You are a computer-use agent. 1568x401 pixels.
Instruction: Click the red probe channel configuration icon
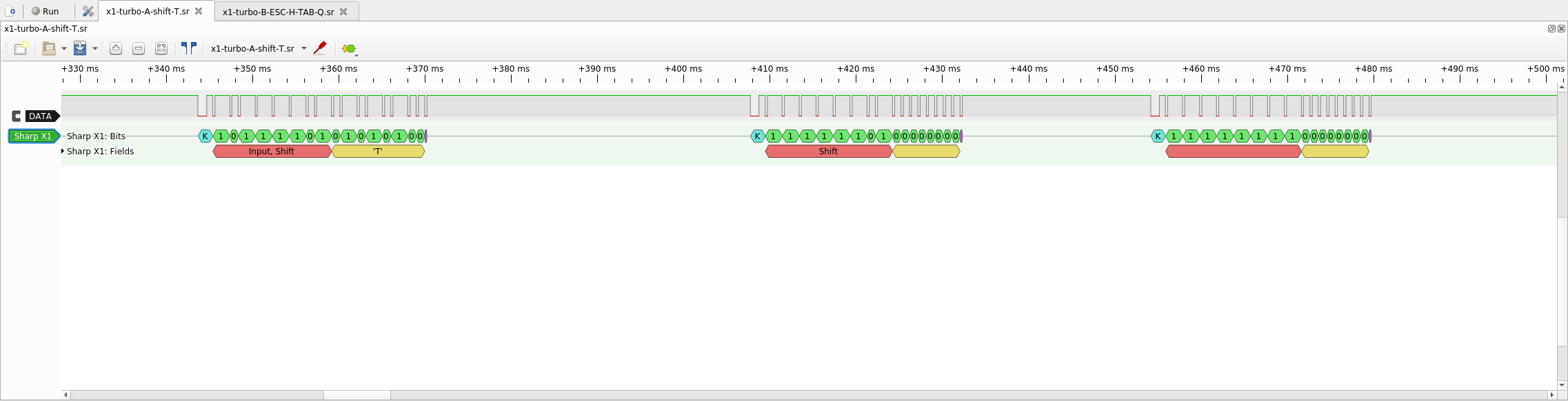(x=320, y=48)
